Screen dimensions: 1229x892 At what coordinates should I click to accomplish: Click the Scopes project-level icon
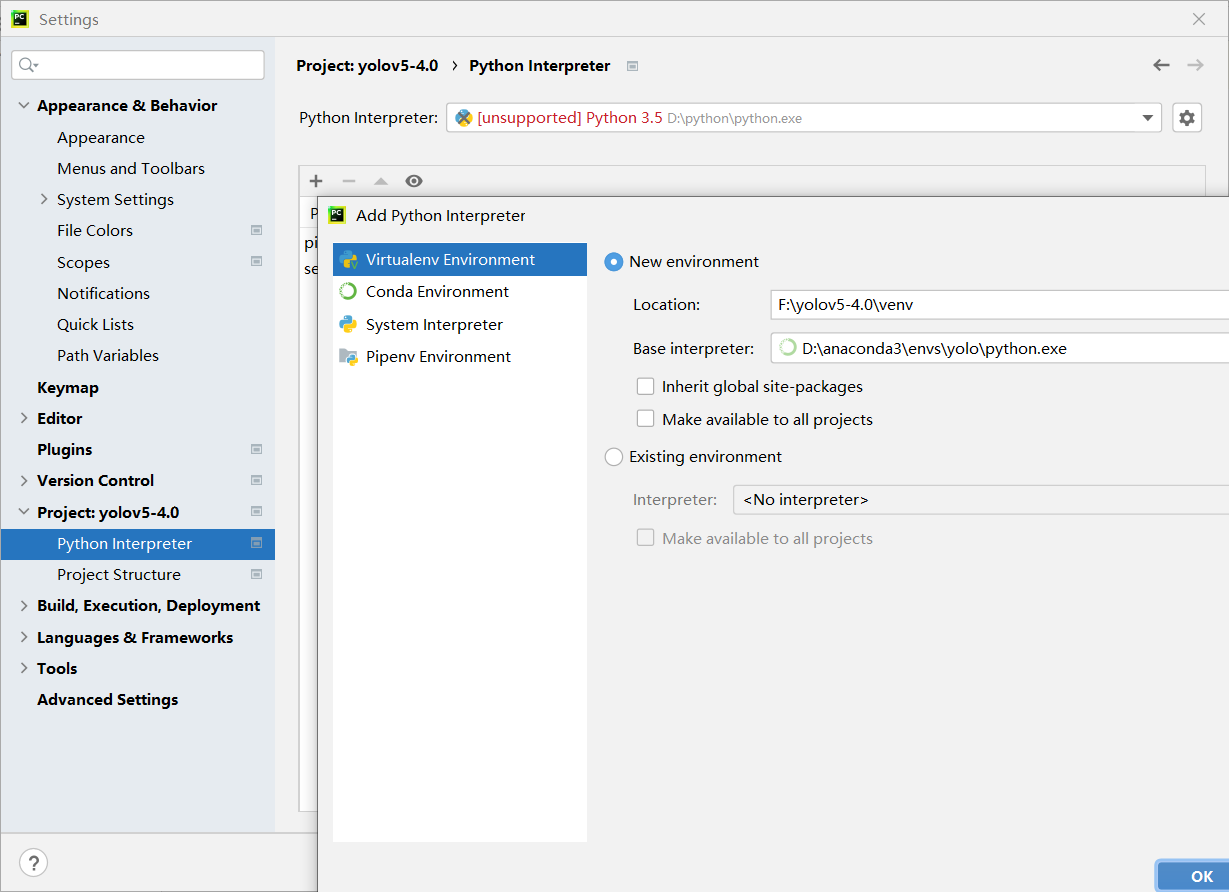[x=257, y=262]
